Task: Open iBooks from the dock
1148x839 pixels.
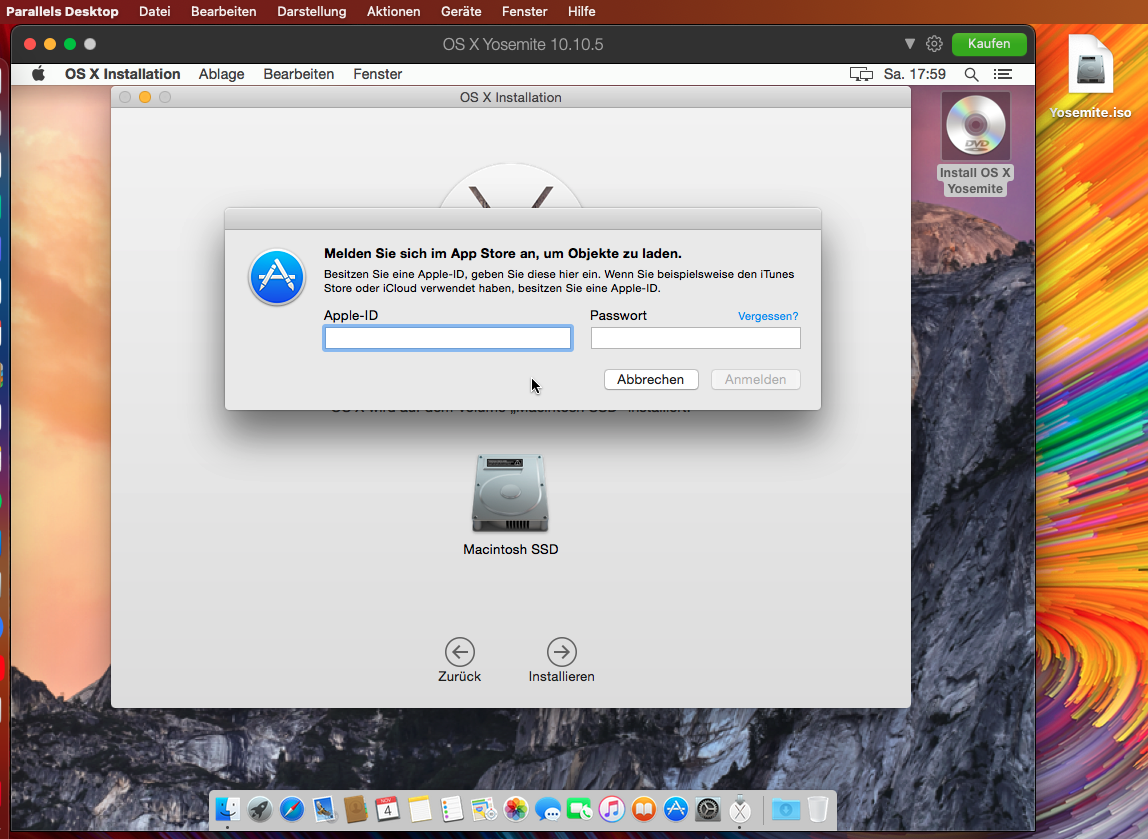Action: pyautogui.click(x=644, y=809)
